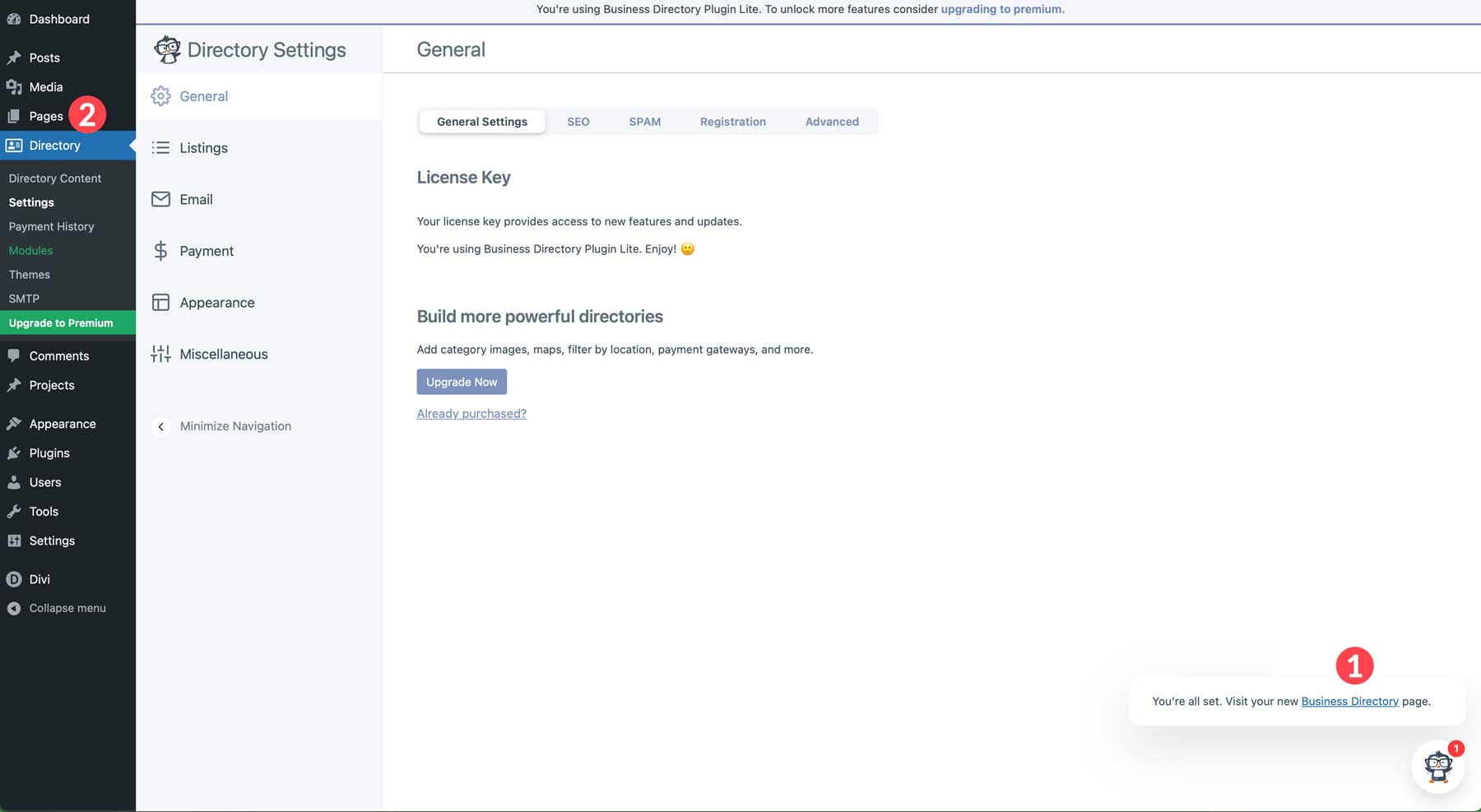Collapse the WordPress admin menu
The height and width of the screenshot is (812, 1481).
[15, 608]
